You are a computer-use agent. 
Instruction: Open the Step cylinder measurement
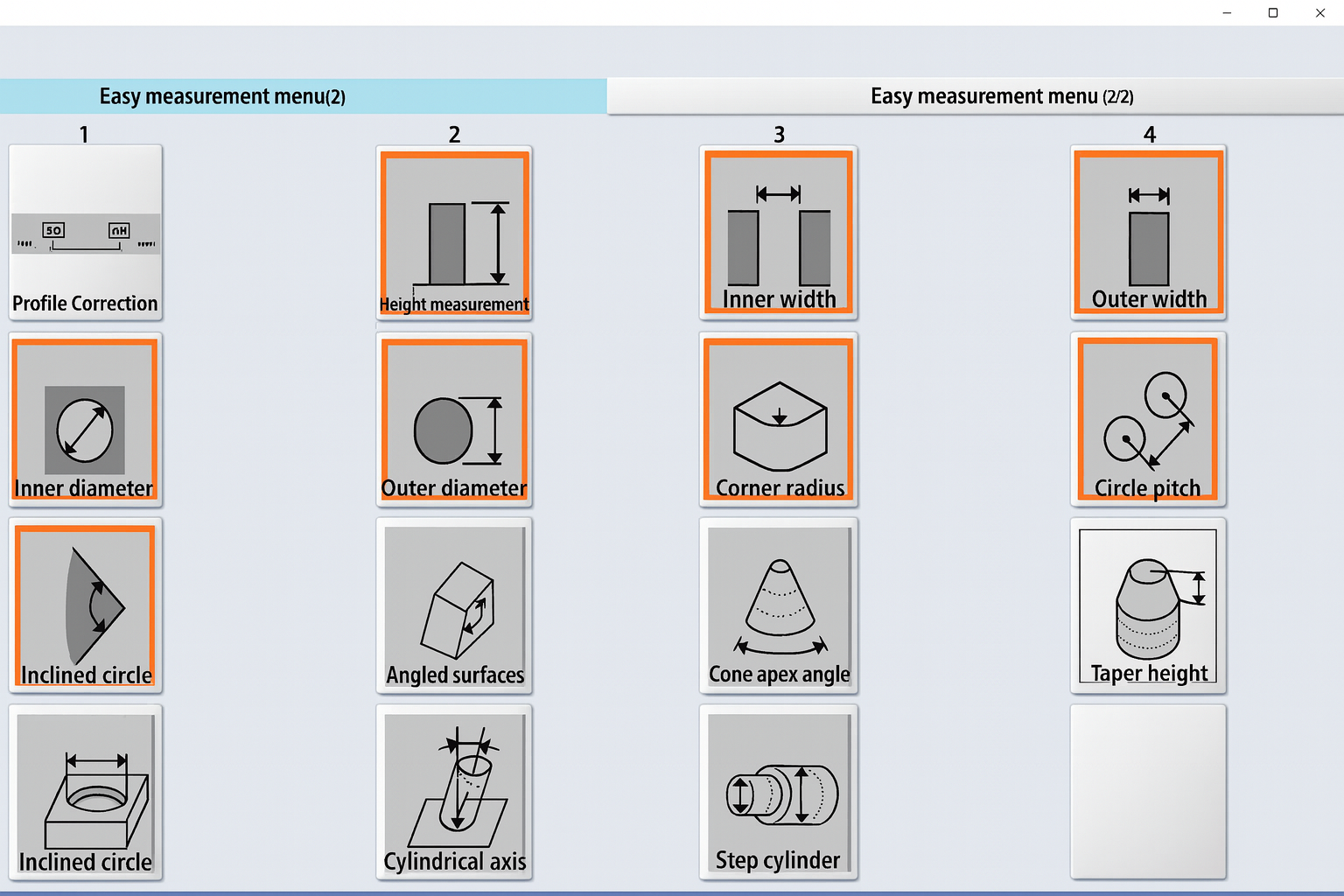(778, 793)
